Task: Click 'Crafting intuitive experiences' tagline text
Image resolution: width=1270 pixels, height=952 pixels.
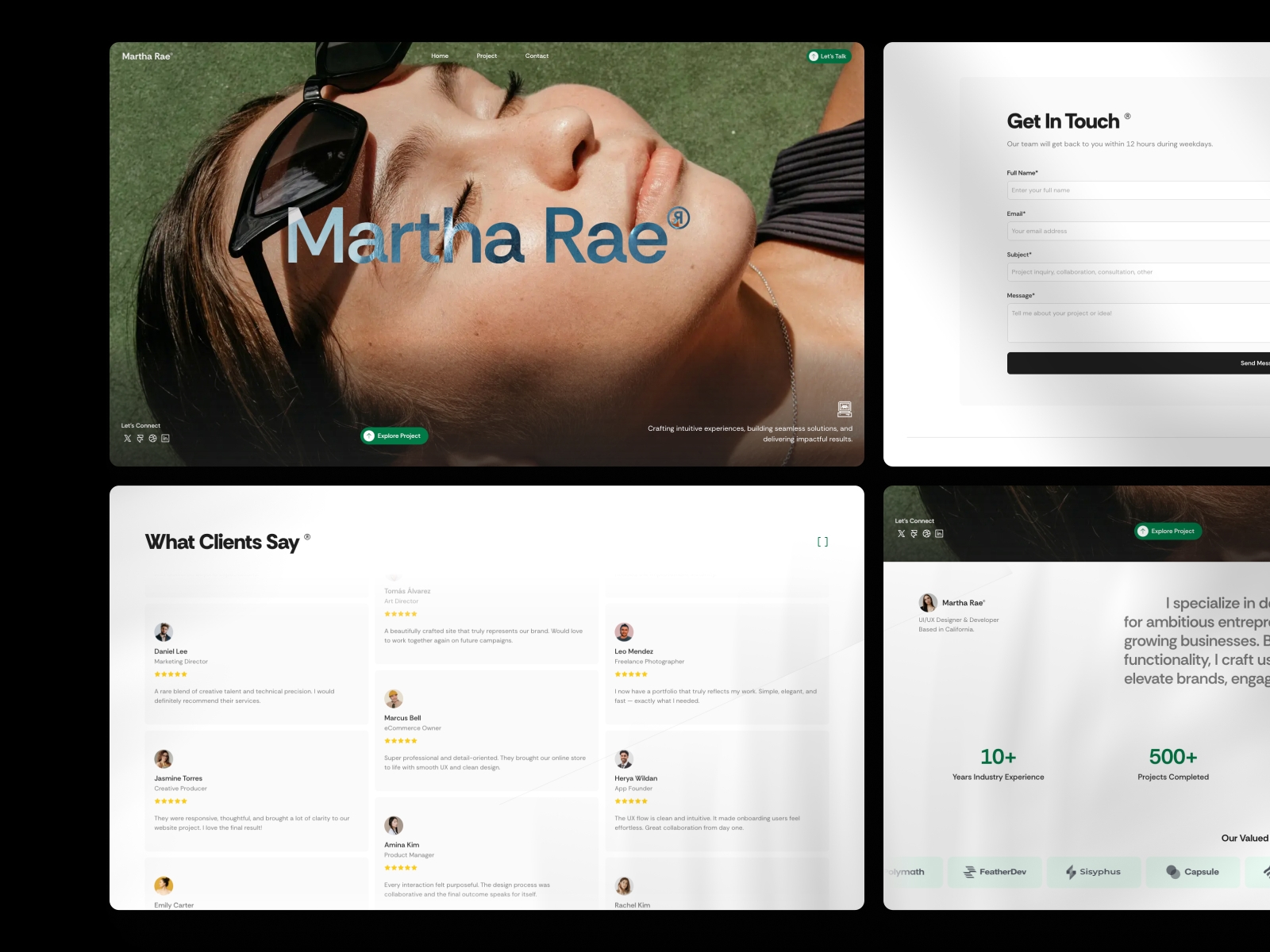Action: (x=750, y=434)
